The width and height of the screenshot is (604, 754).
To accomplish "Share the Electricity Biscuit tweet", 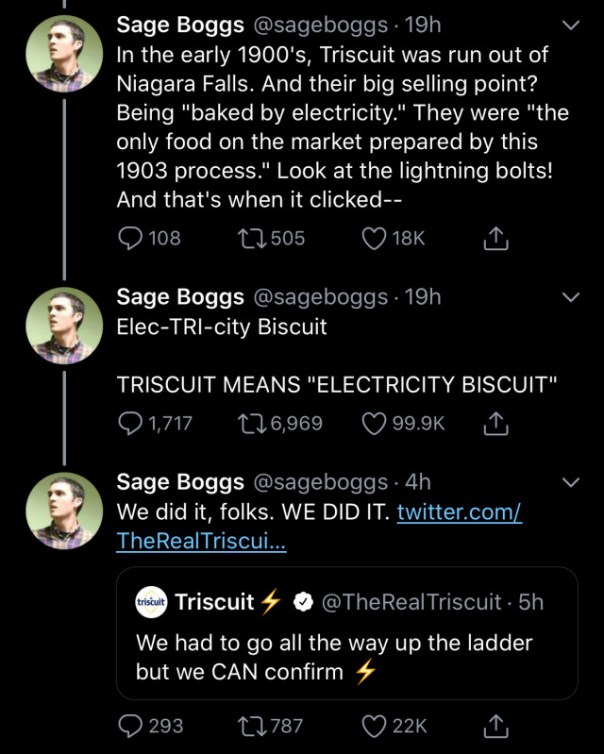I will point(493,423).
